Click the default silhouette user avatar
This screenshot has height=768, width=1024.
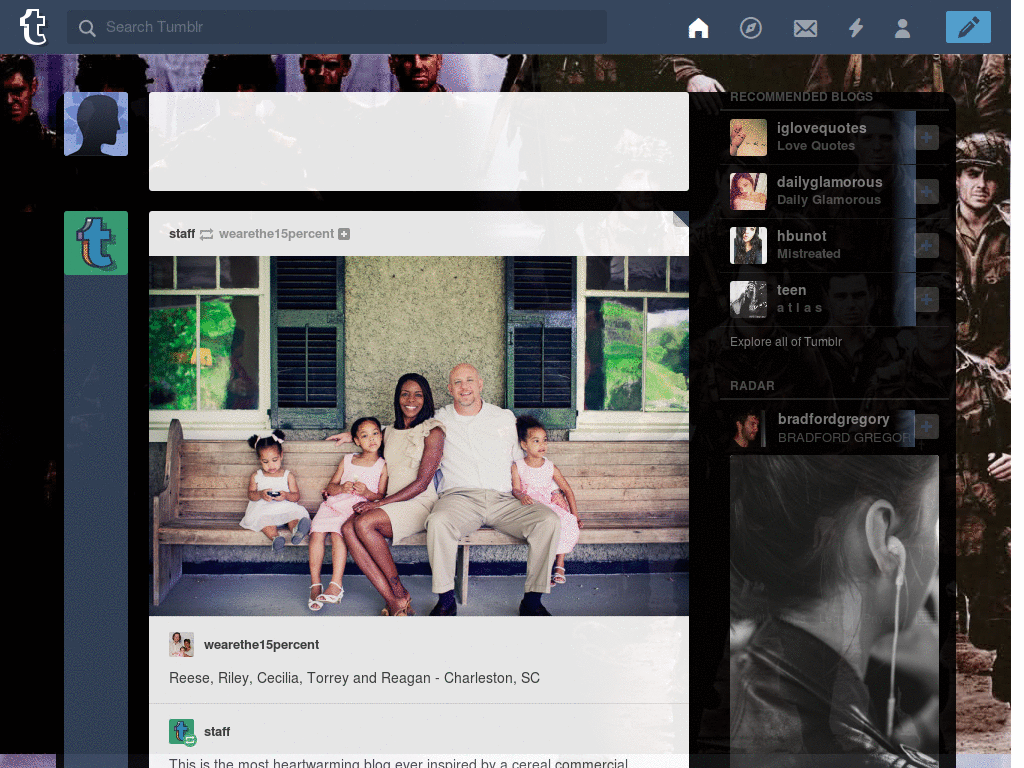(96, 124)
